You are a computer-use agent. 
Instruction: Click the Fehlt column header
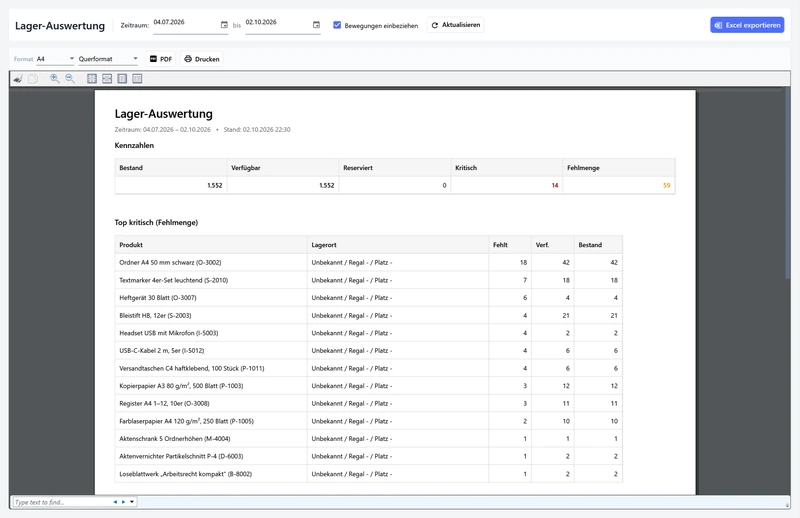coord(510,245)
